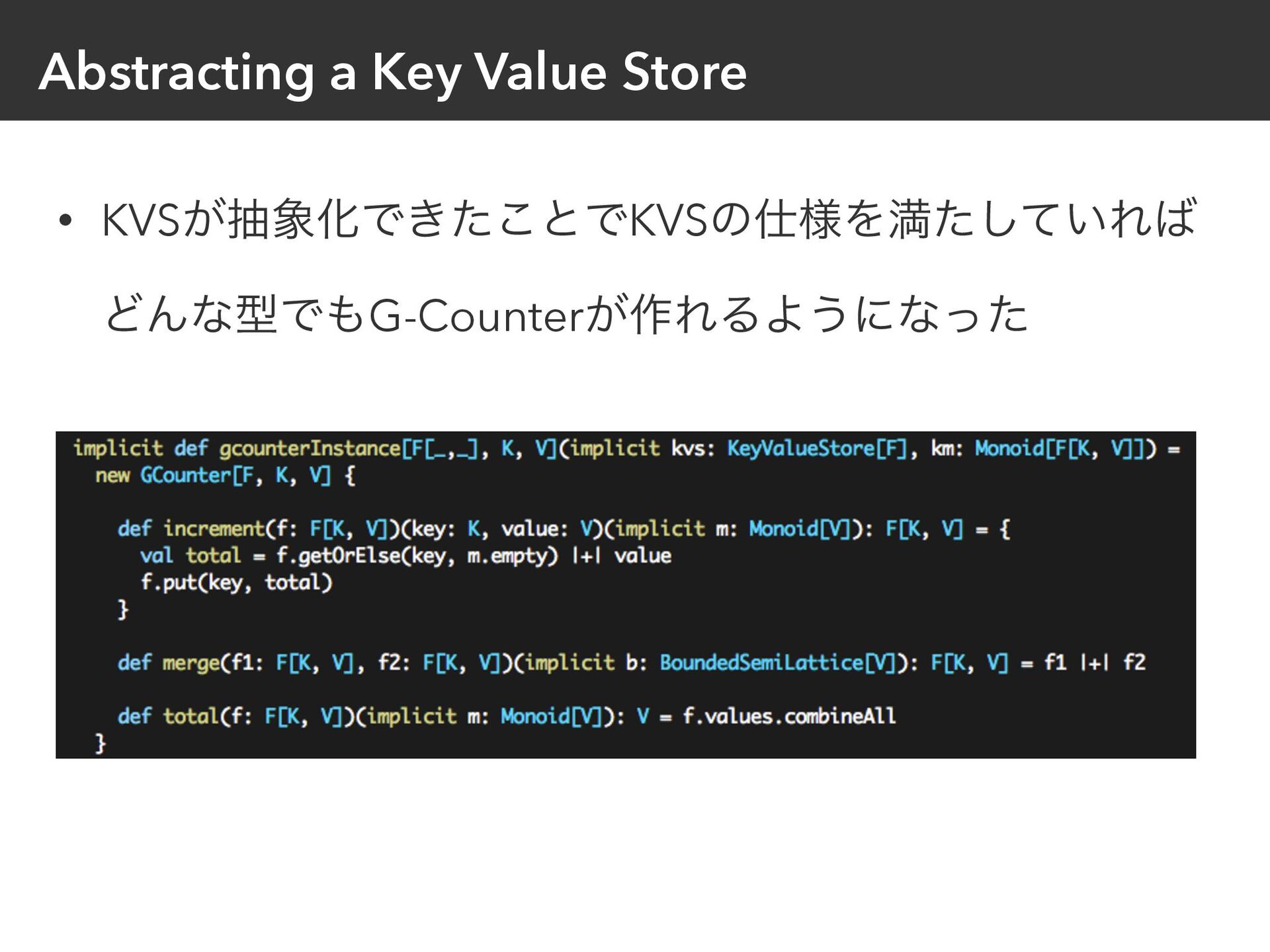Viewport: 1270px width, 952px height.
Task: Click 'new GCounter[F, K, V]' in code
Action: pos(213,475)
